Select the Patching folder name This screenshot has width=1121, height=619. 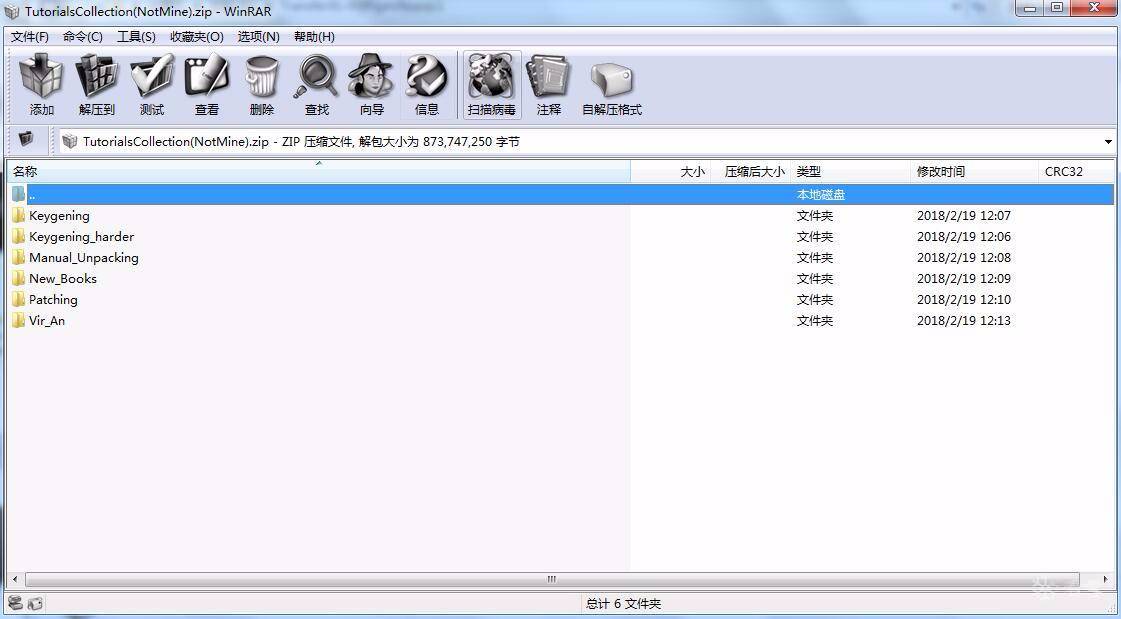click(53, 299)
